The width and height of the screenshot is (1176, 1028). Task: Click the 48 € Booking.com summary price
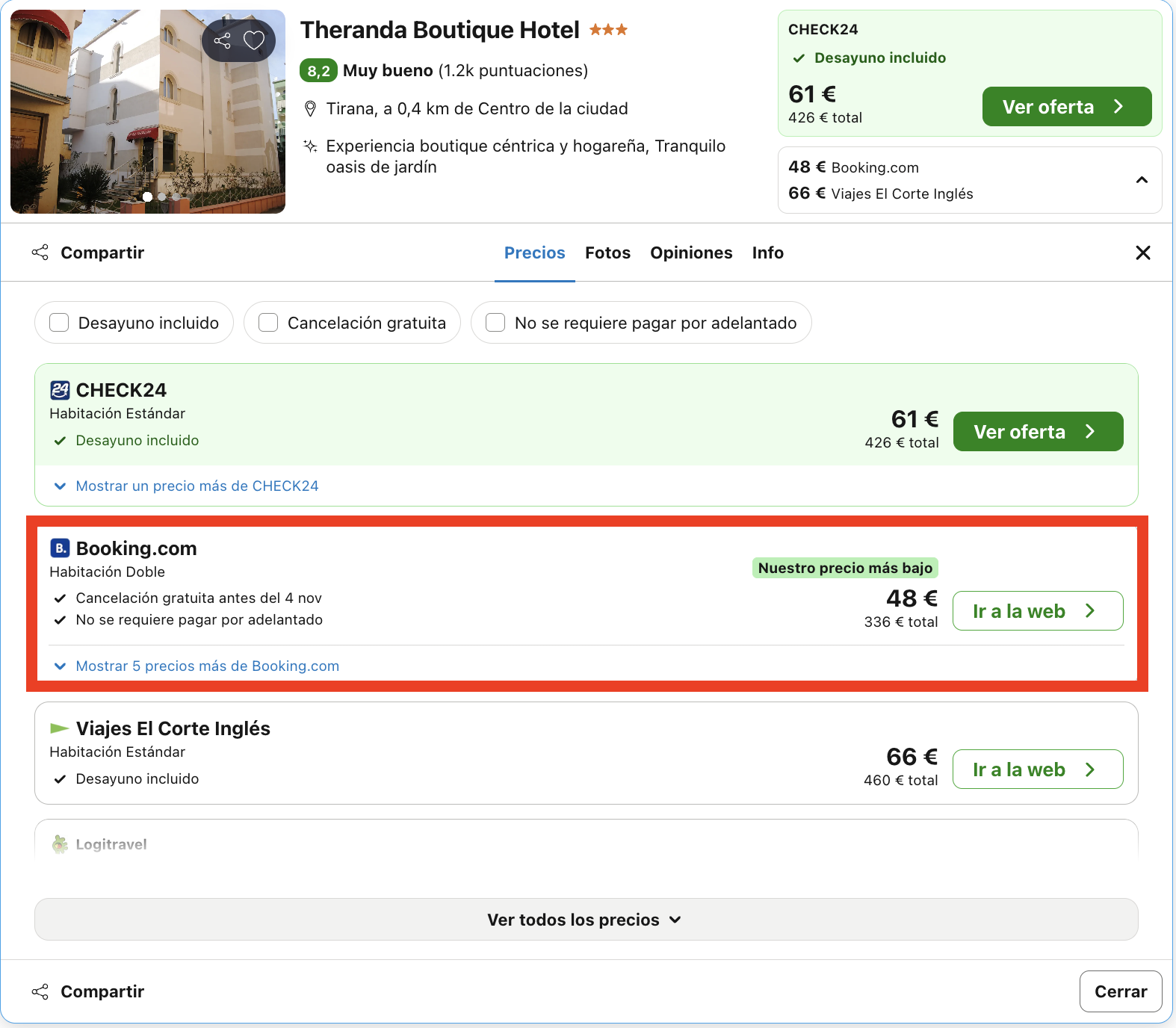pyautogui.click(x=854, y=167)
